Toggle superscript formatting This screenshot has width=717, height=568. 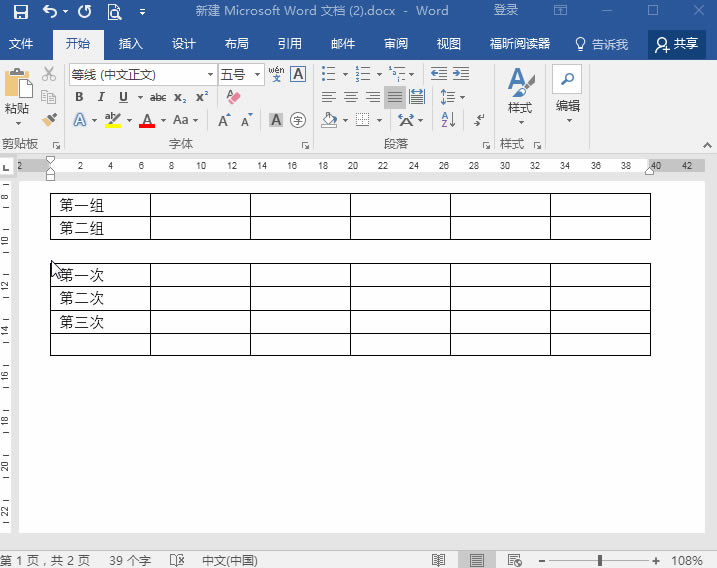click(x=202, y=97)
